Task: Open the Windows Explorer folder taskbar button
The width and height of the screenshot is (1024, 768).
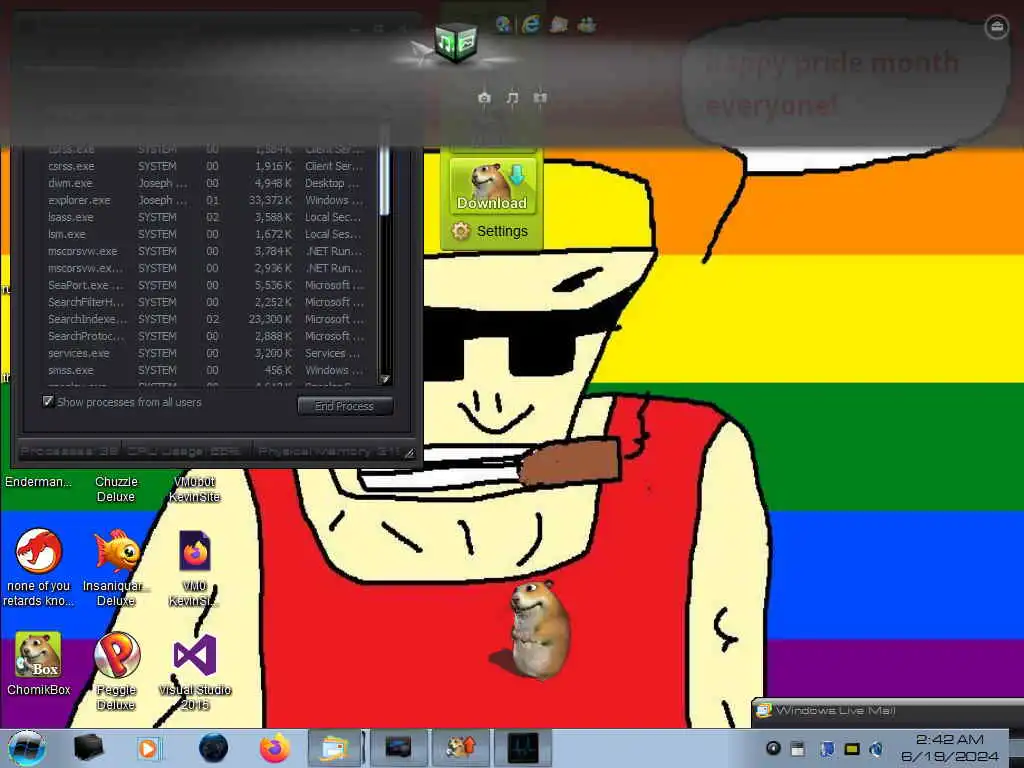Action: coord(335,748)
